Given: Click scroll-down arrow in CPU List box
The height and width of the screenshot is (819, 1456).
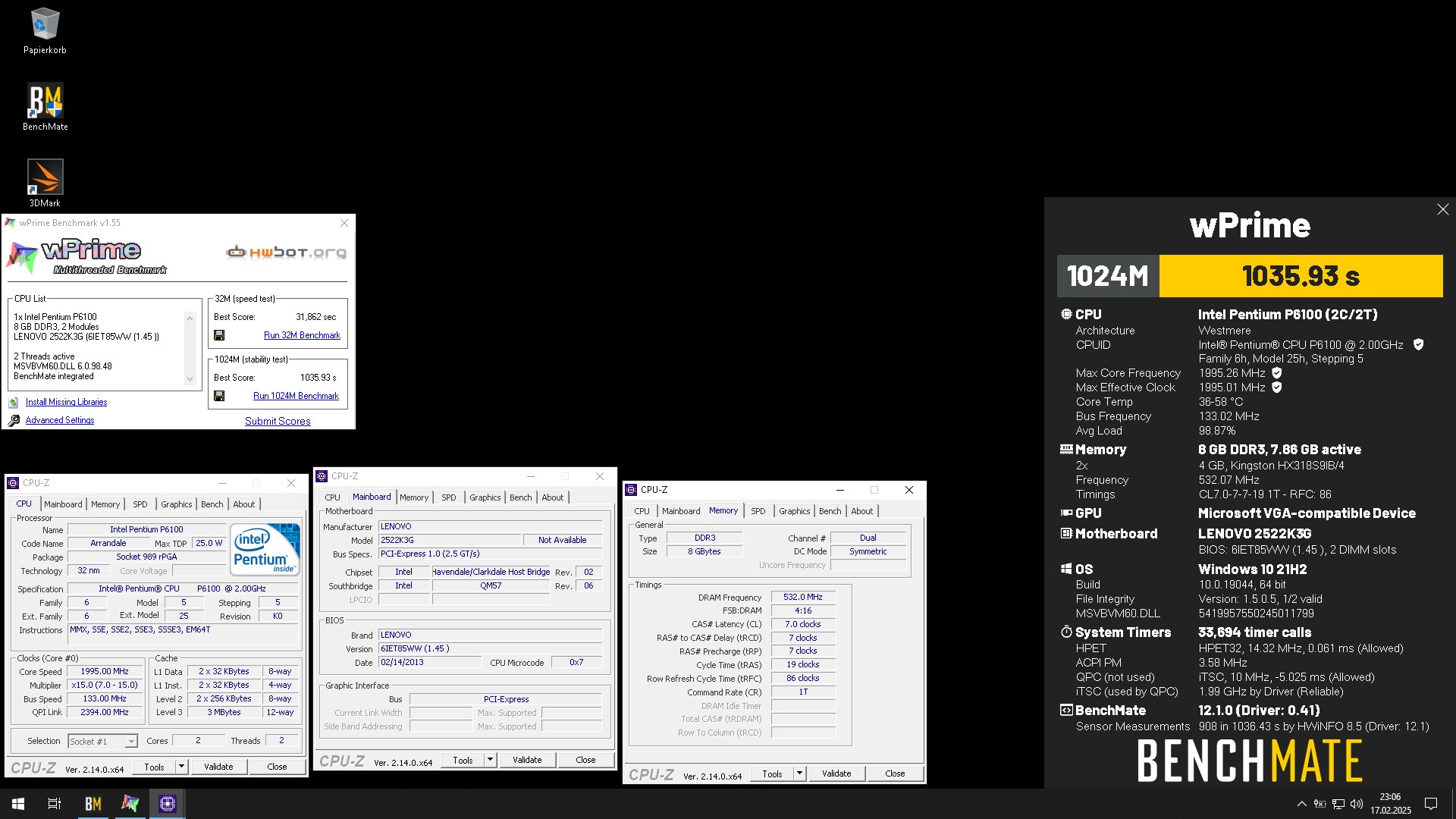Looking at the screenshot, I should [190, 379].
